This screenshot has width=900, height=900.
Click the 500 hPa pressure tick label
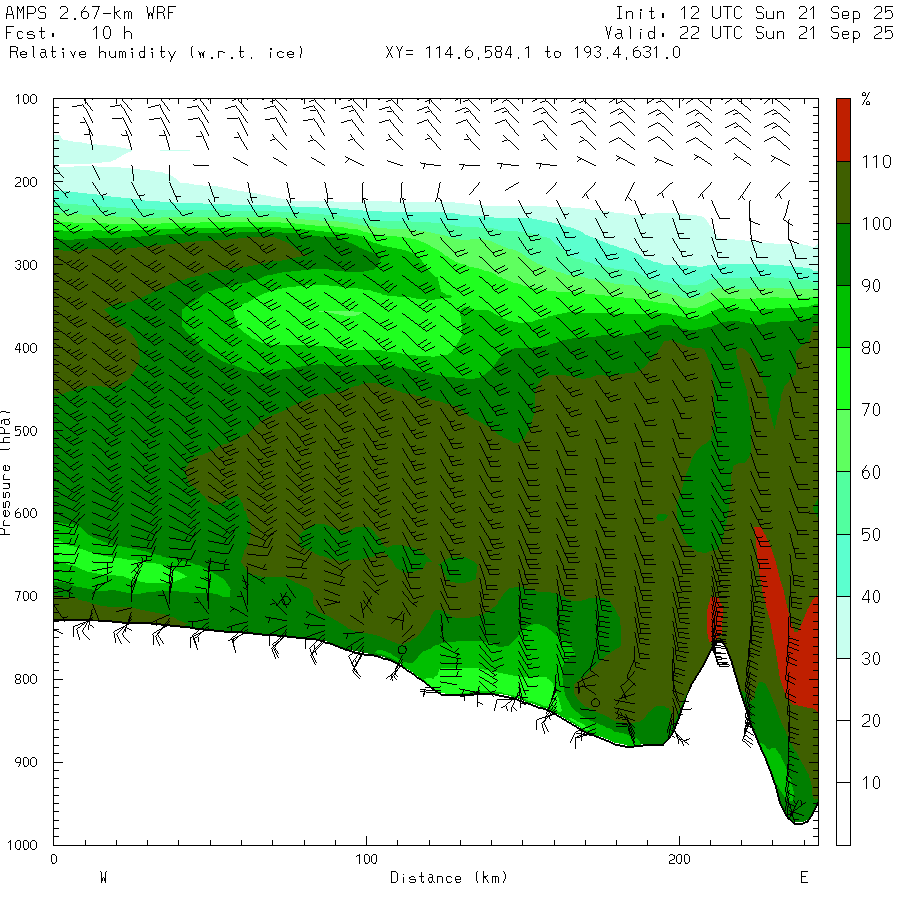click(26, 430)
